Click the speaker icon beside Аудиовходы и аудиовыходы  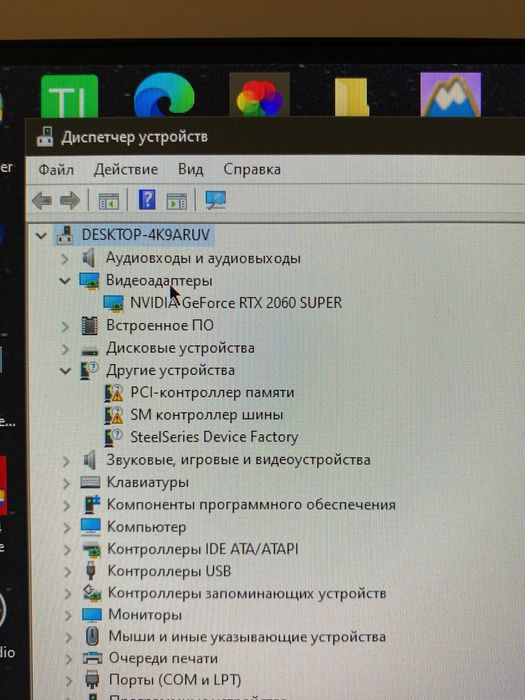[x=89, y=258]
